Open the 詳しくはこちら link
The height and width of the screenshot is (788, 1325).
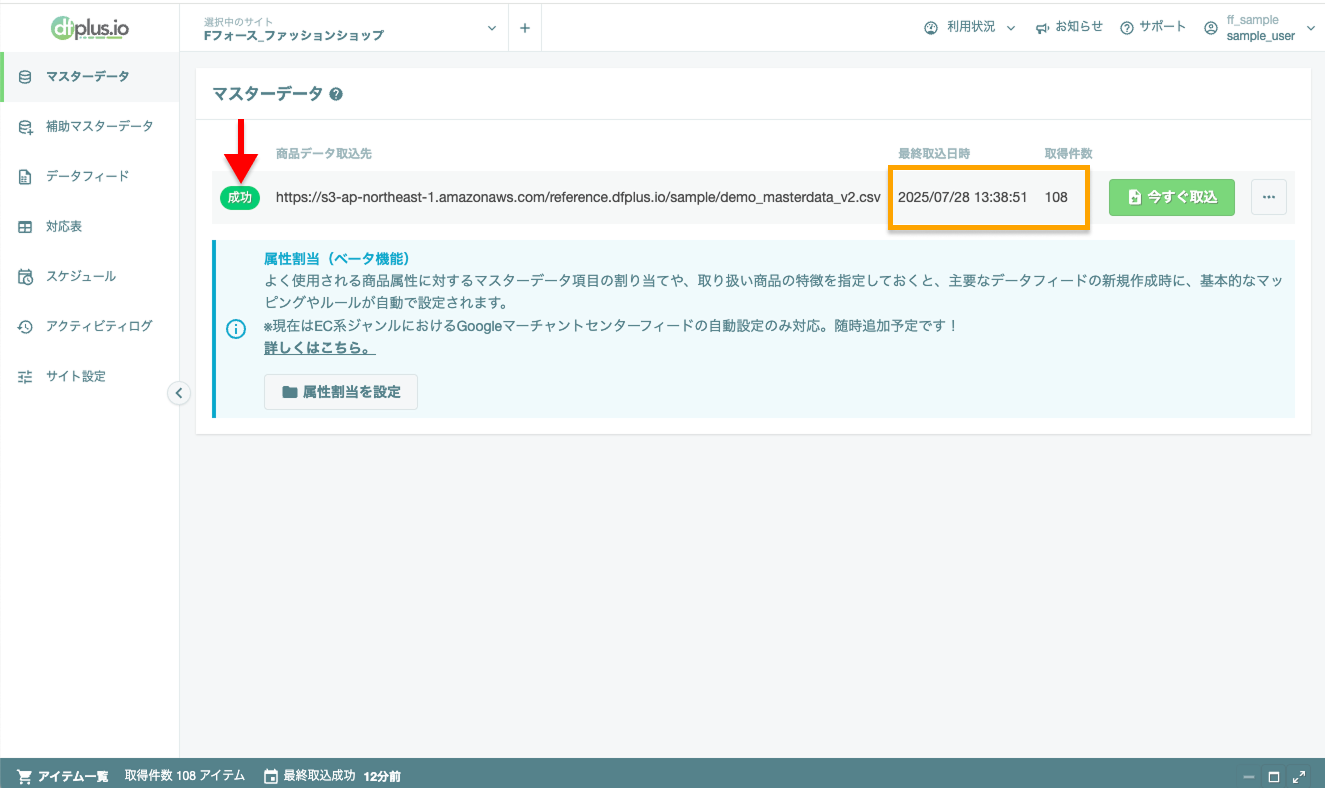click(320, 348)
